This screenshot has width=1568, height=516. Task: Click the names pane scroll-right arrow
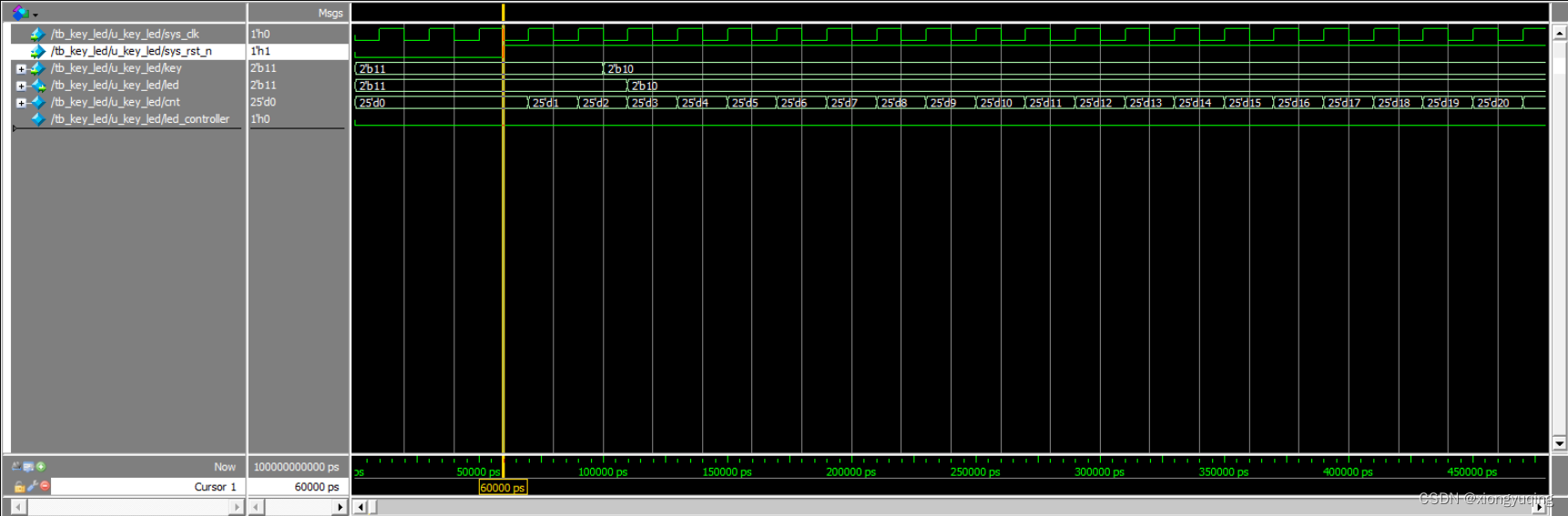coord(237,507)
